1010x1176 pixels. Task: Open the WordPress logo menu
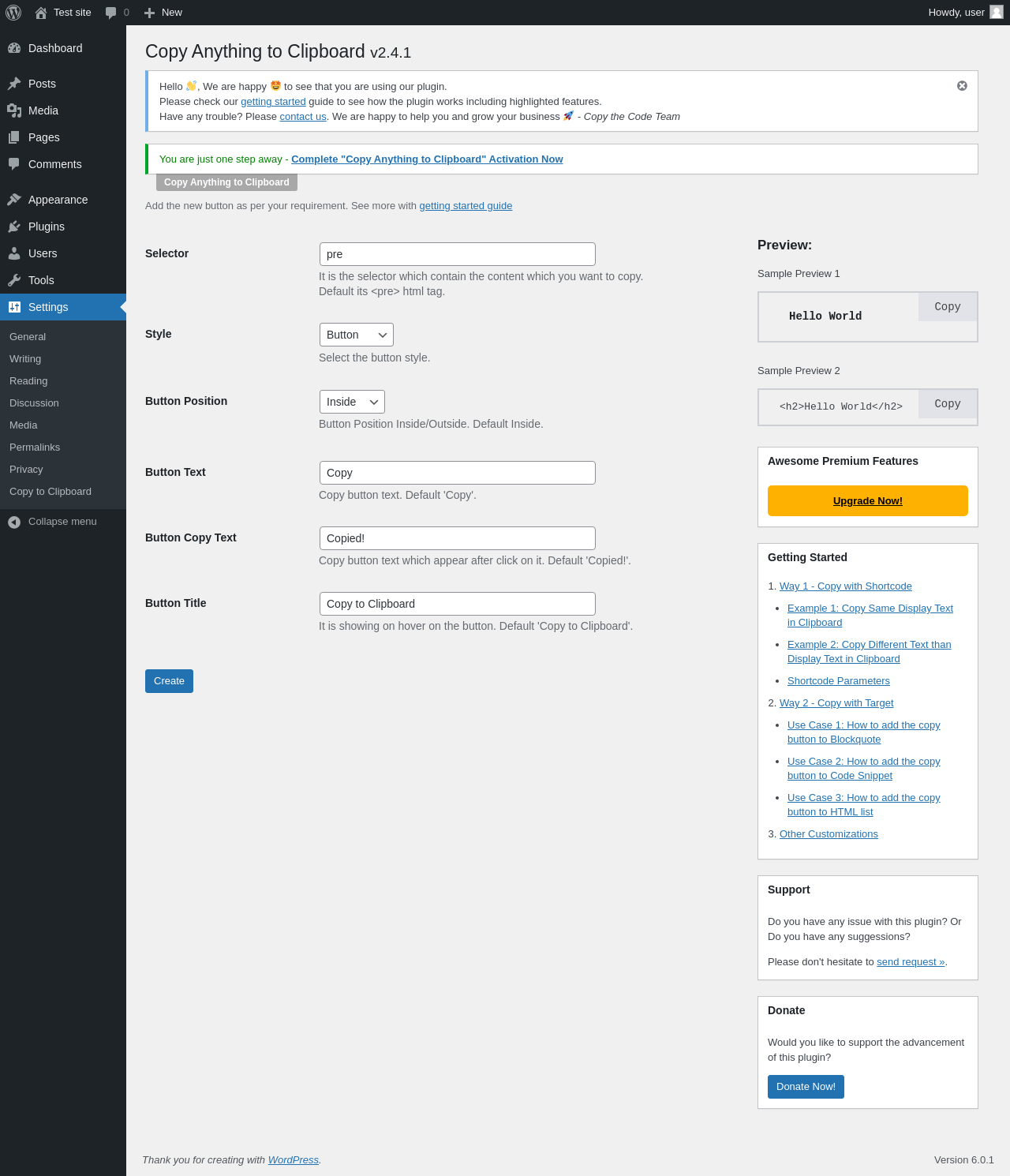coord(13,13)
